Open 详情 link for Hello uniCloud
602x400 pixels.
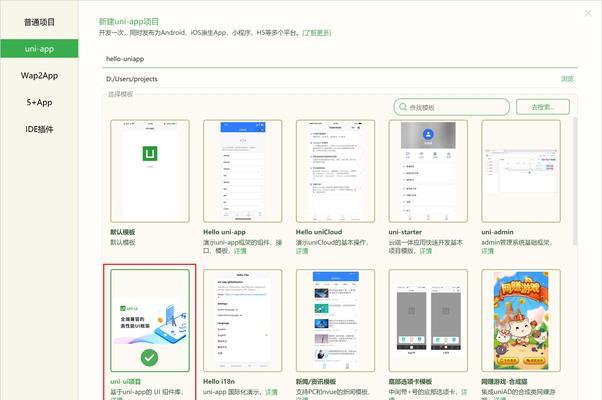302,251
